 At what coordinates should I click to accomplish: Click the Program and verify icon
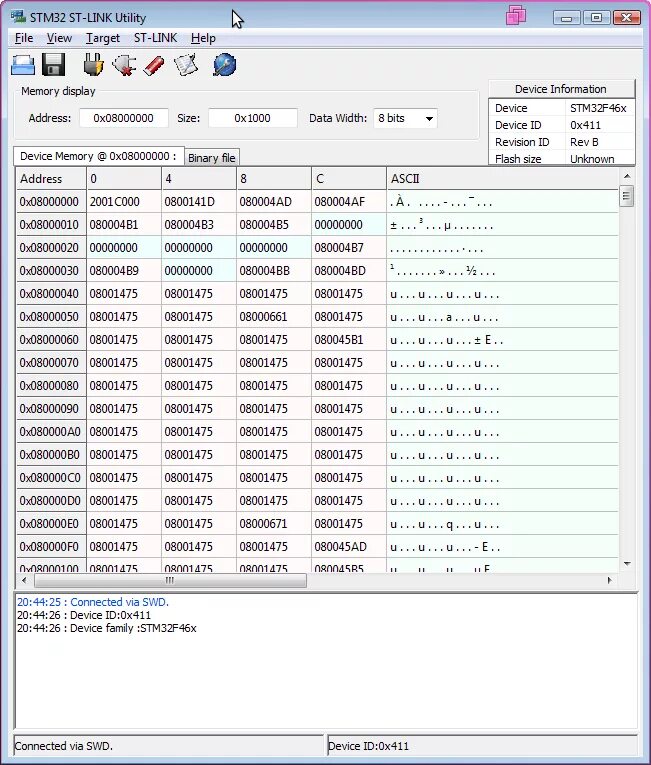click(186, 65)
